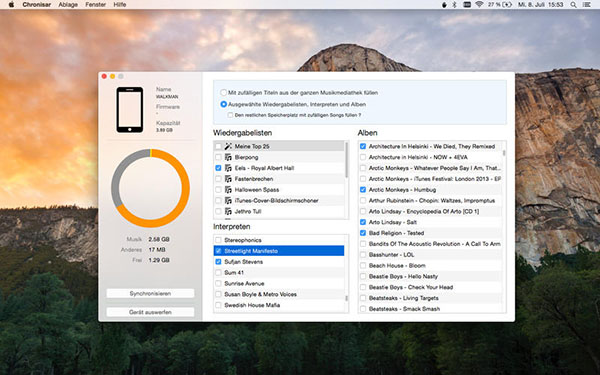Image resolution: width=600 pixels, height=375 pixels.
Task: Click the Musik 2.58 GB storage value
Action: click(x=159, y=239)
